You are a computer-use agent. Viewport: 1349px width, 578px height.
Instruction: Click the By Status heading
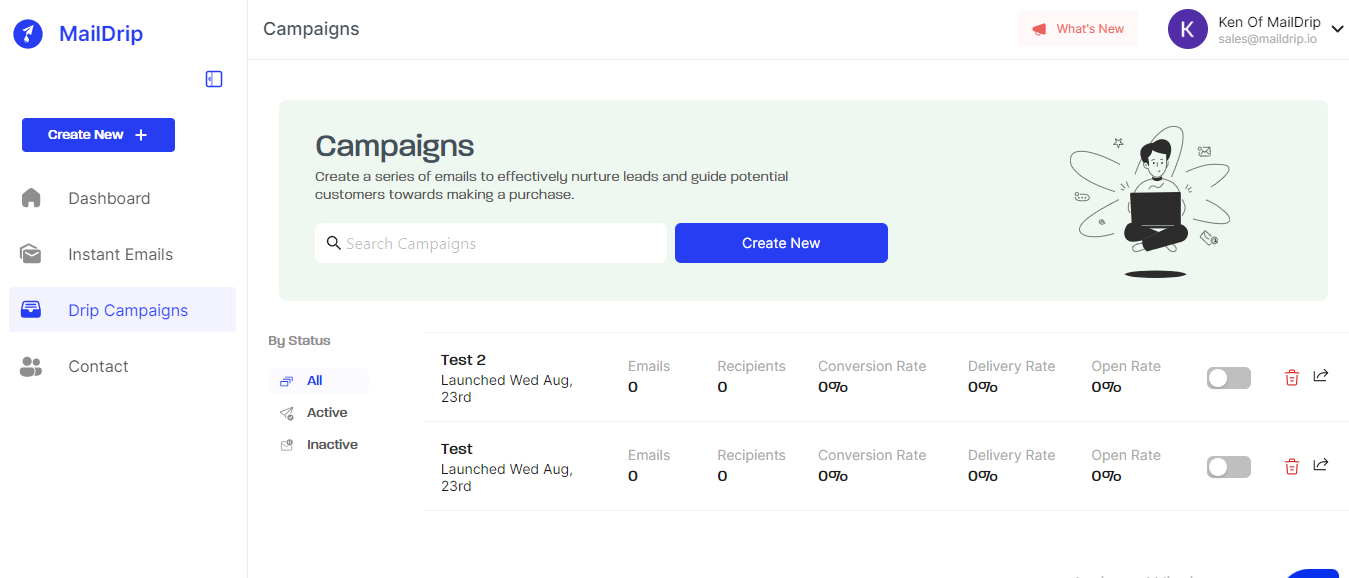click(x=299, y=341)
